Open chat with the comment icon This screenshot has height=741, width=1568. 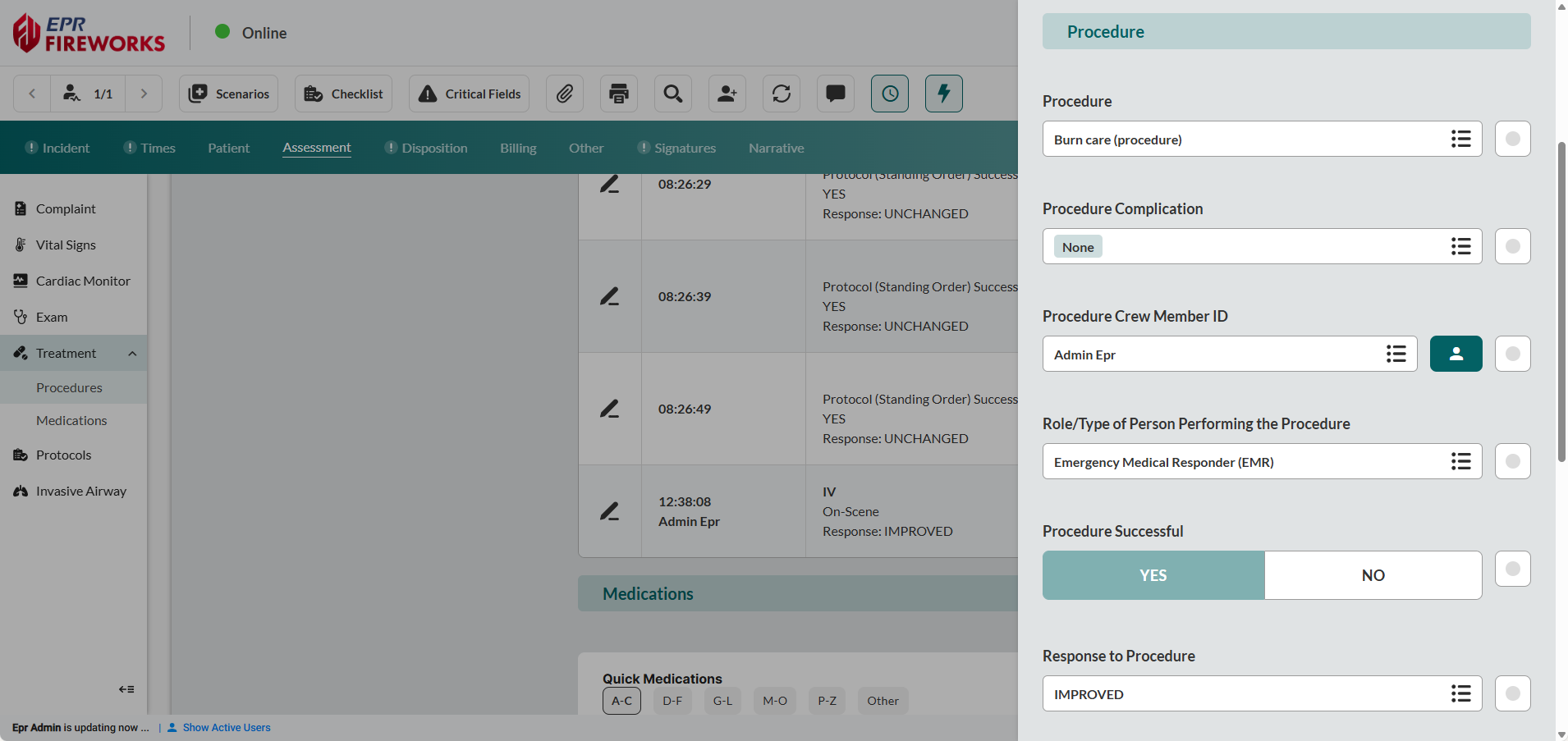[835, 94]
